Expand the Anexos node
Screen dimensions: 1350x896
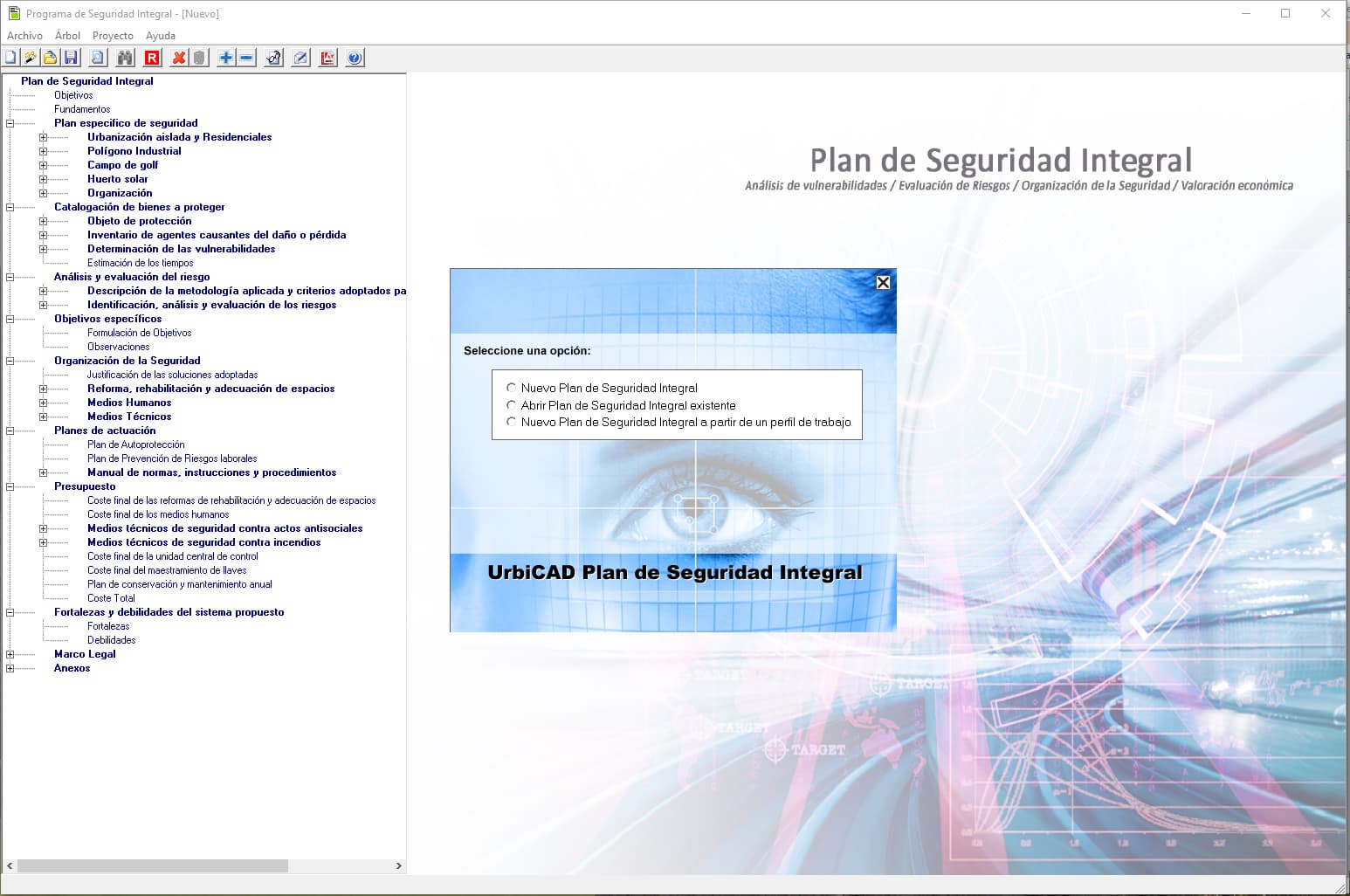[x=10, y=668]
